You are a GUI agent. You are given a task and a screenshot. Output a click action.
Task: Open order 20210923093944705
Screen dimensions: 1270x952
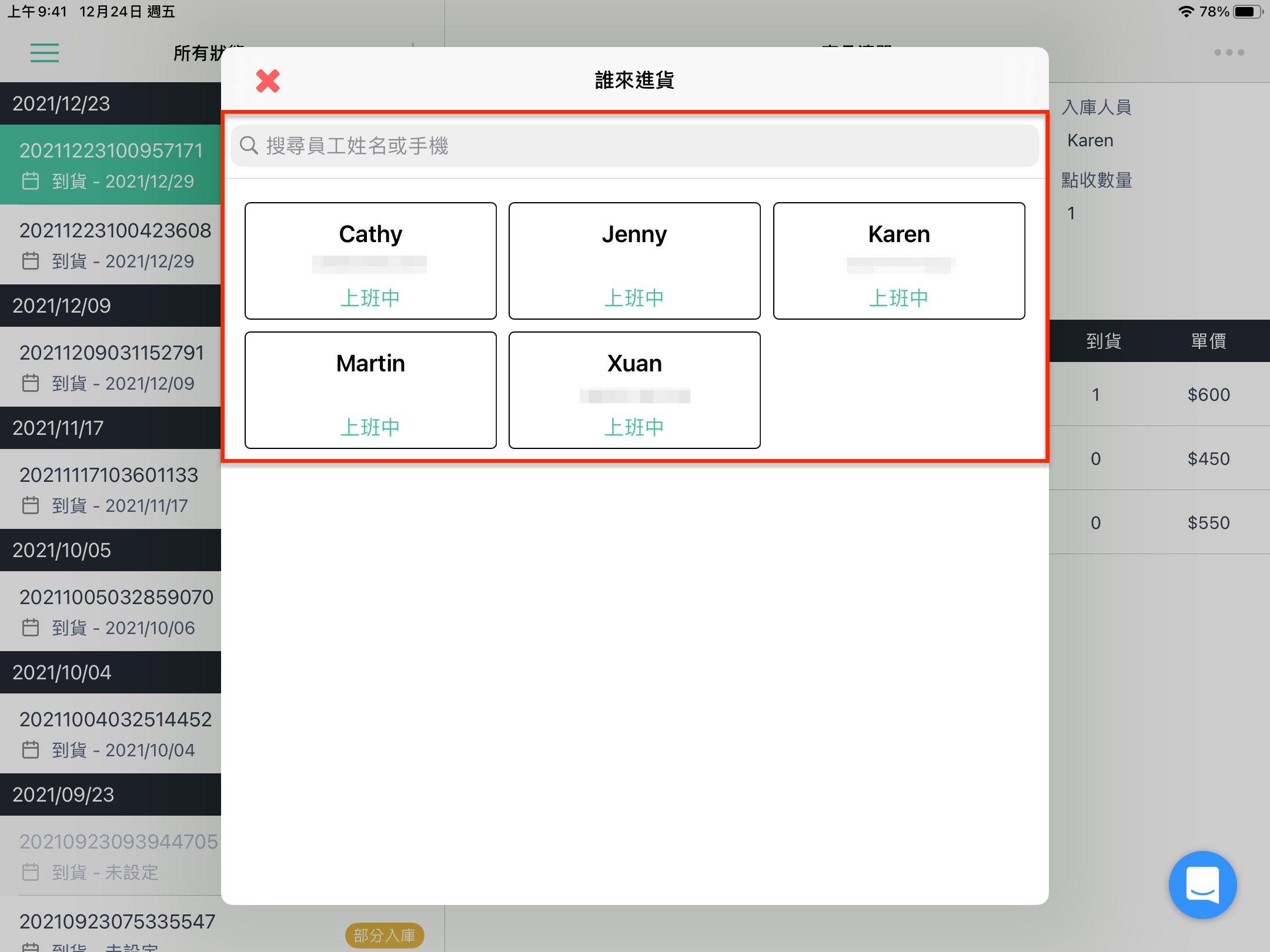point(111,856)
